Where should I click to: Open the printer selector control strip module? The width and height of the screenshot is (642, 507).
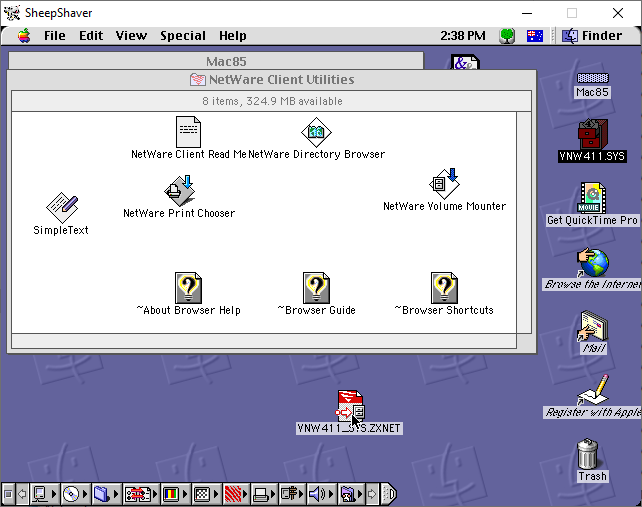tap(264, 494)
